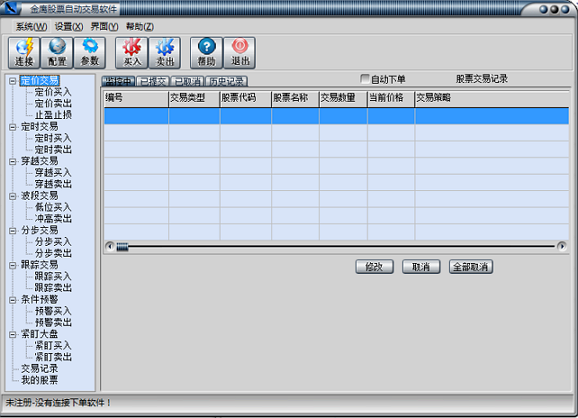The image size is (578, 418).
Task: Switch to the 已取消 tab
Action: tap(187, 81)
